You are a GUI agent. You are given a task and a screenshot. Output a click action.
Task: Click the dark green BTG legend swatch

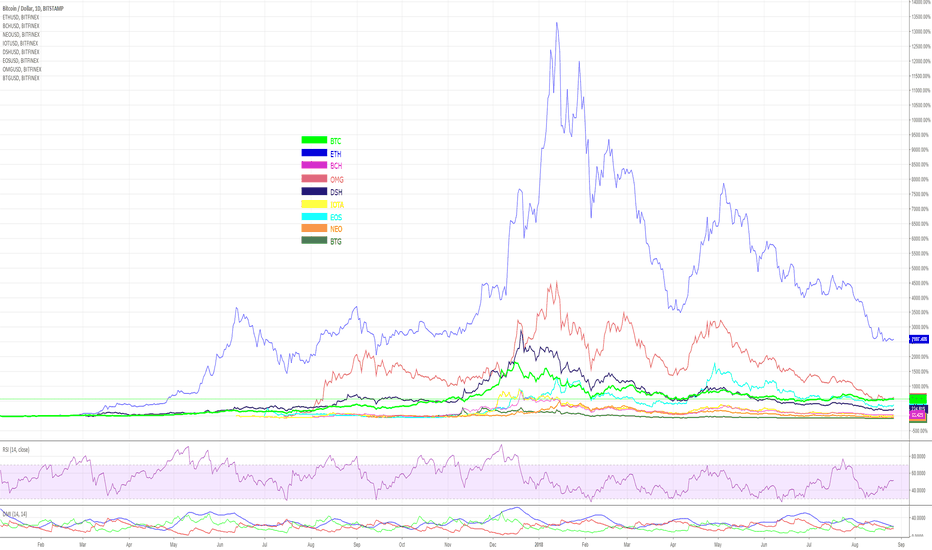[x=314, y=240]
